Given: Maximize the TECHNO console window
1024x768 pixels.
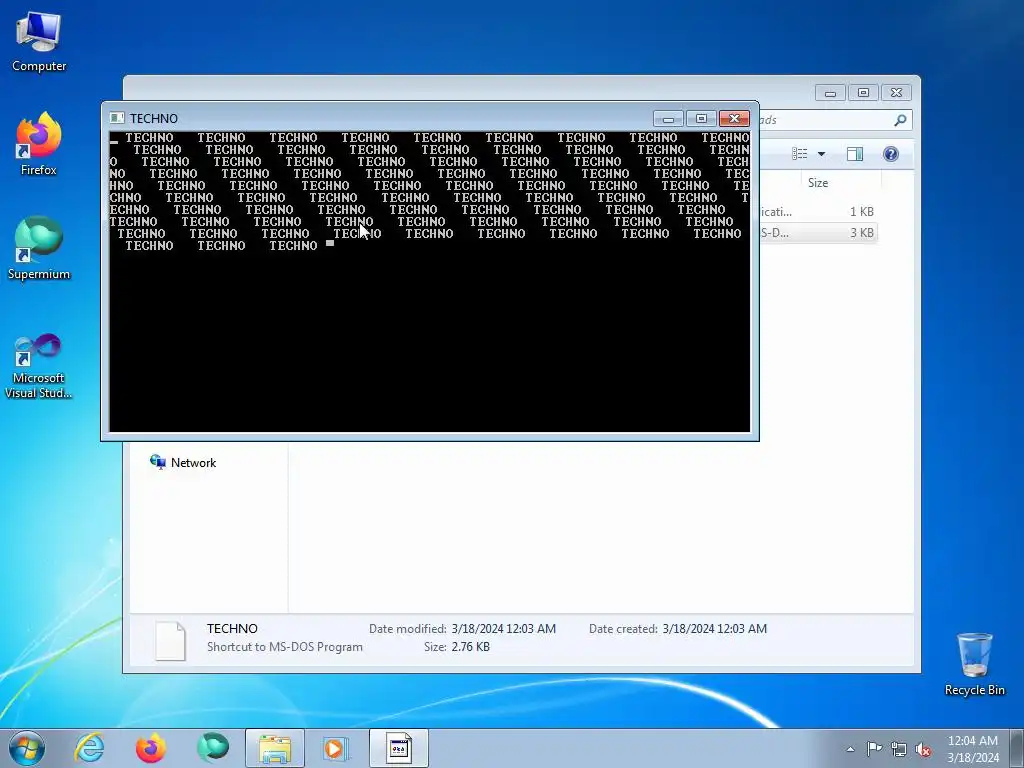Looking at the screenshot, I should coord(701,118).
